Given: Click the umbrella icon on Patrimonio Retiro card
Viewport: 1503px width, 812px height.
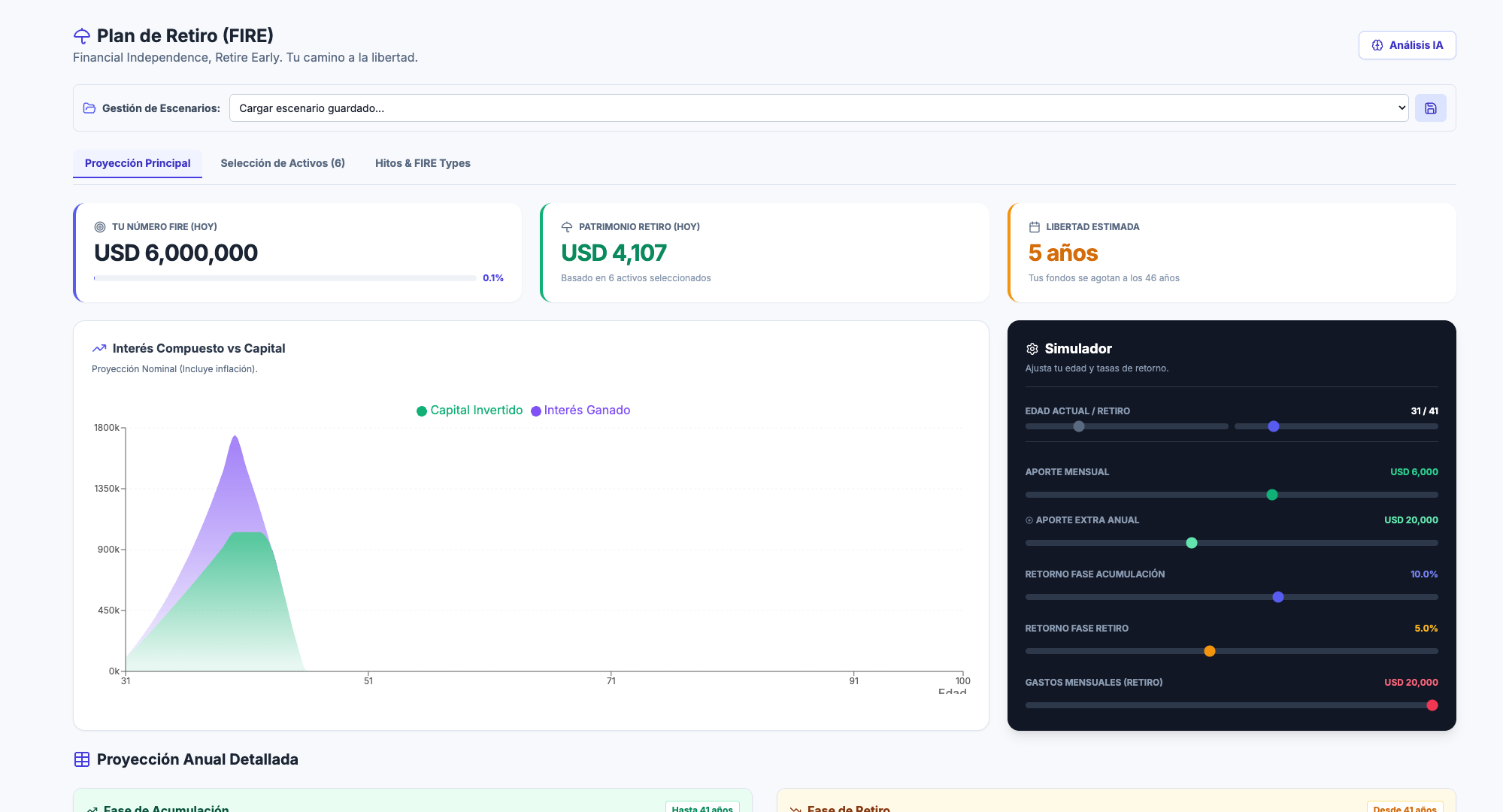Looking at the screenshot, I should tap(565, 226).
